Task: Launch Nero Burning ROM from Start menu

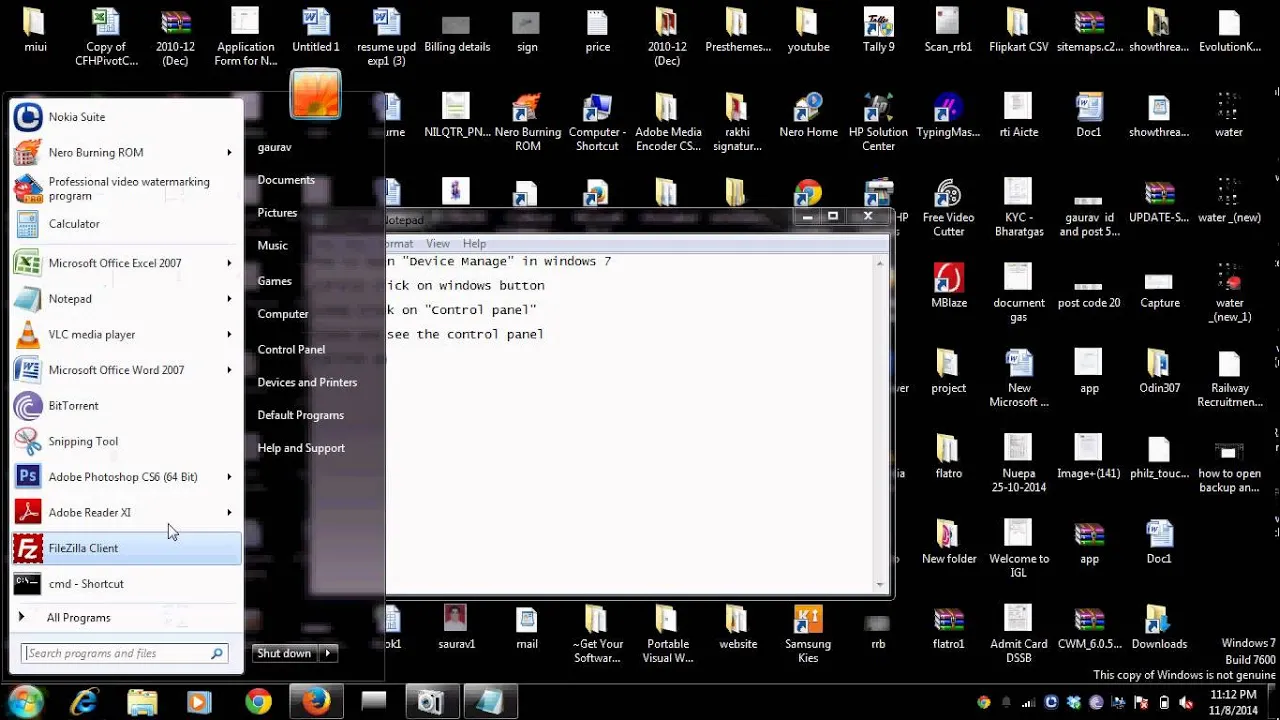Action: (x=126, y=152)
